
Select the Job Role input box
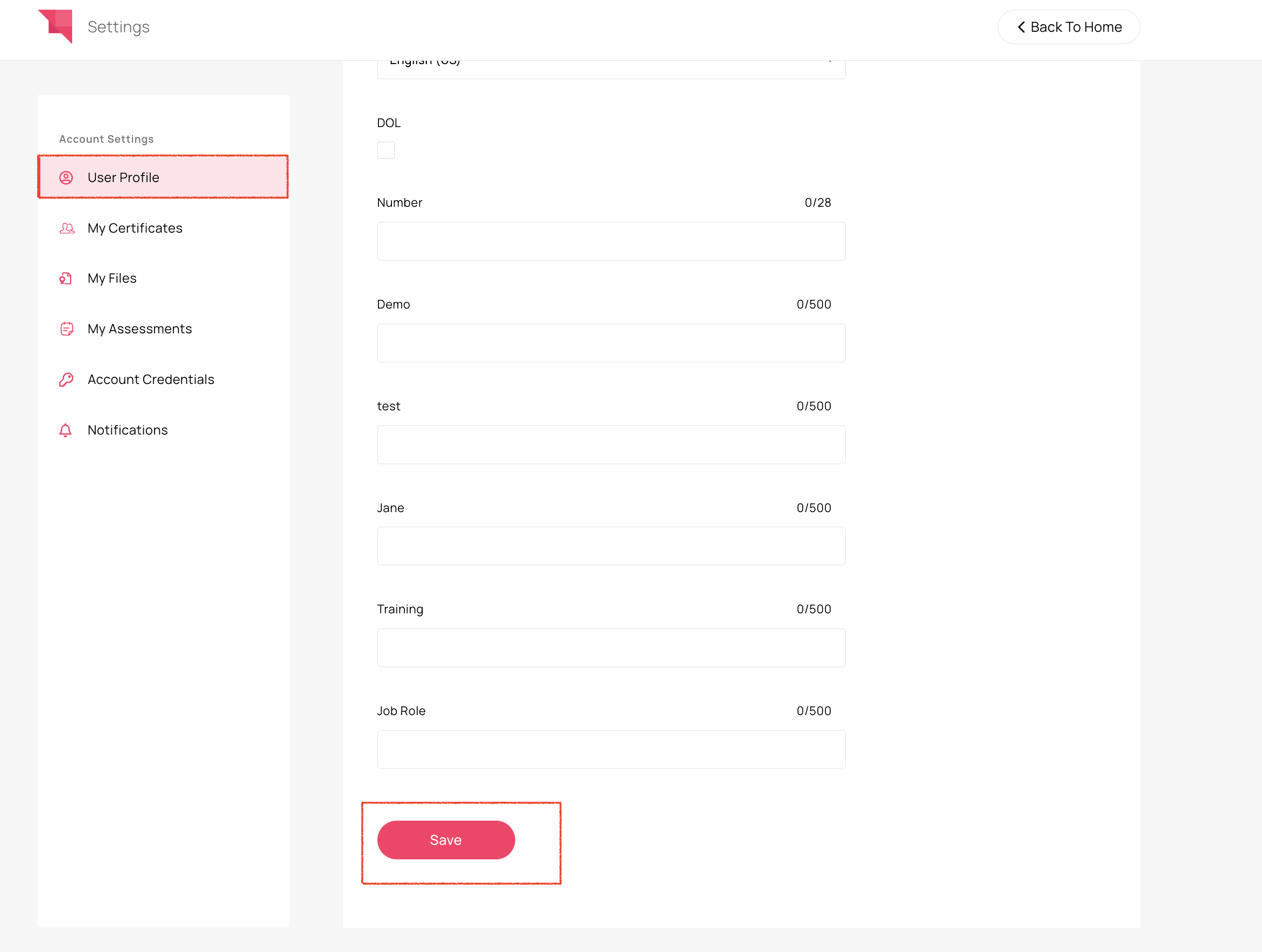[611, 750]
